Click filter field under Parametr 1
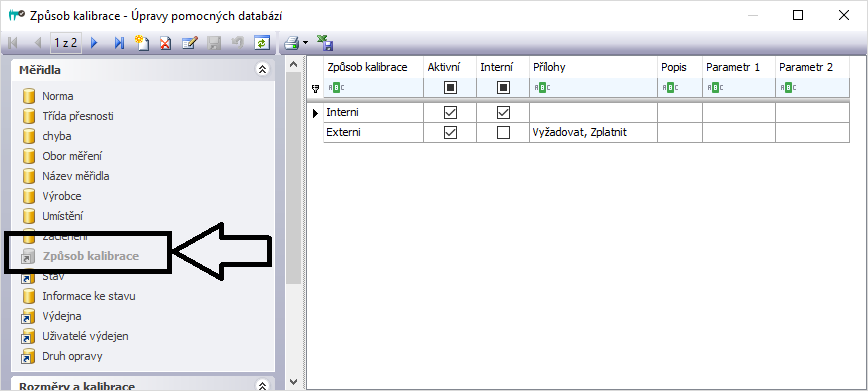The image size is (868, 391). 739,88
